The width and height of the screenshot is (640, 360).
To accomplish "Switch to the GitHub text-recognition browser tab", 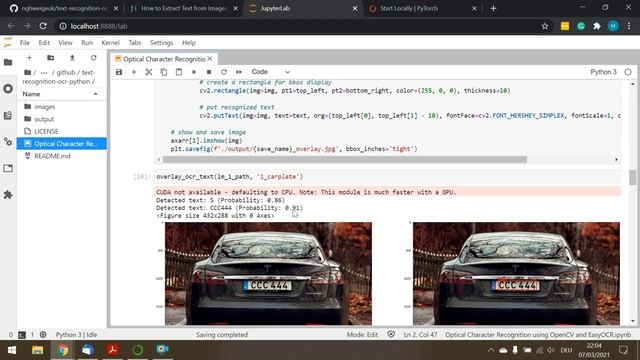I will (64, 8).
